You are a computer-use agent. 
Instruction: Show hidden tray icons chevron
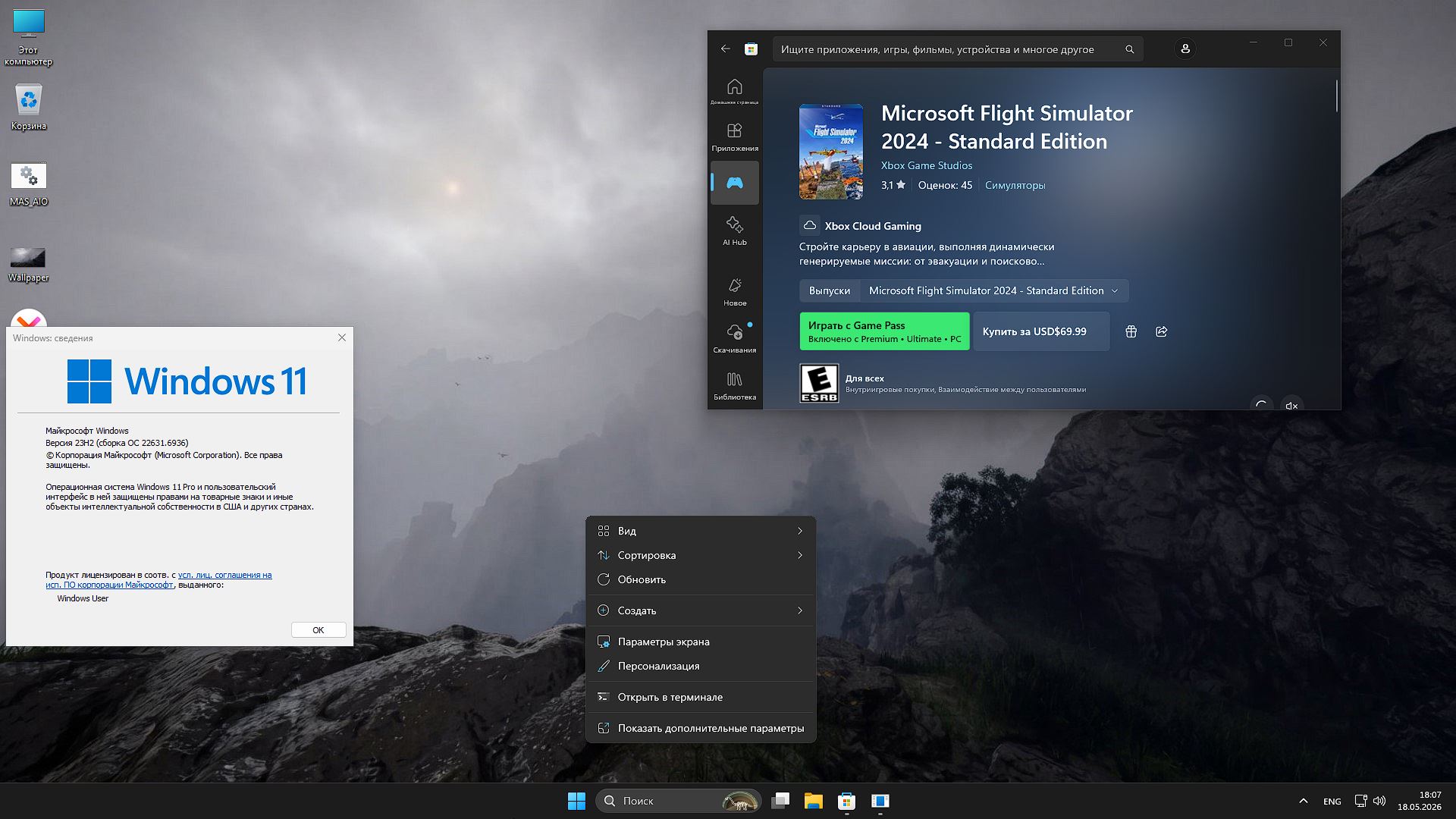(x=1303, y=801)
